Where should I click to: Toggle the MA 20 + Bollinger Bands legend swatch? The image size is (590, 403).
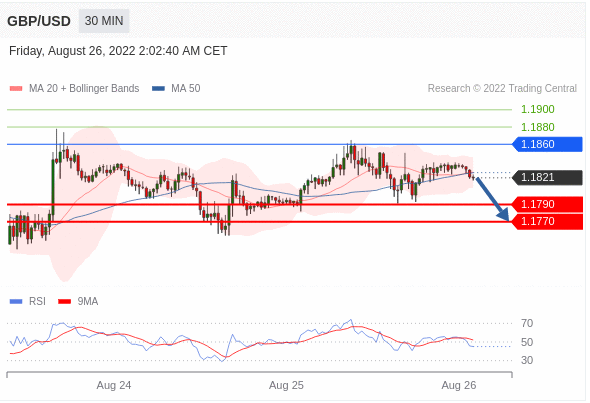pyautogui.click(x=16, y=89)
